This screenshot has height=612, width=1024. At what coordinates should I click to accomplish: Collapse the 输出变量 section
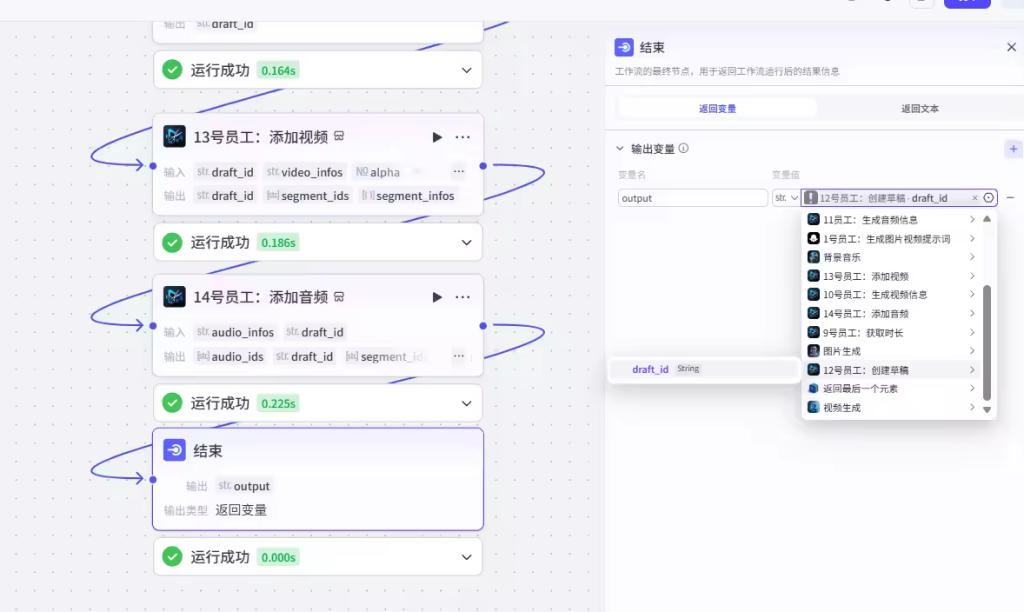point(620,149)
